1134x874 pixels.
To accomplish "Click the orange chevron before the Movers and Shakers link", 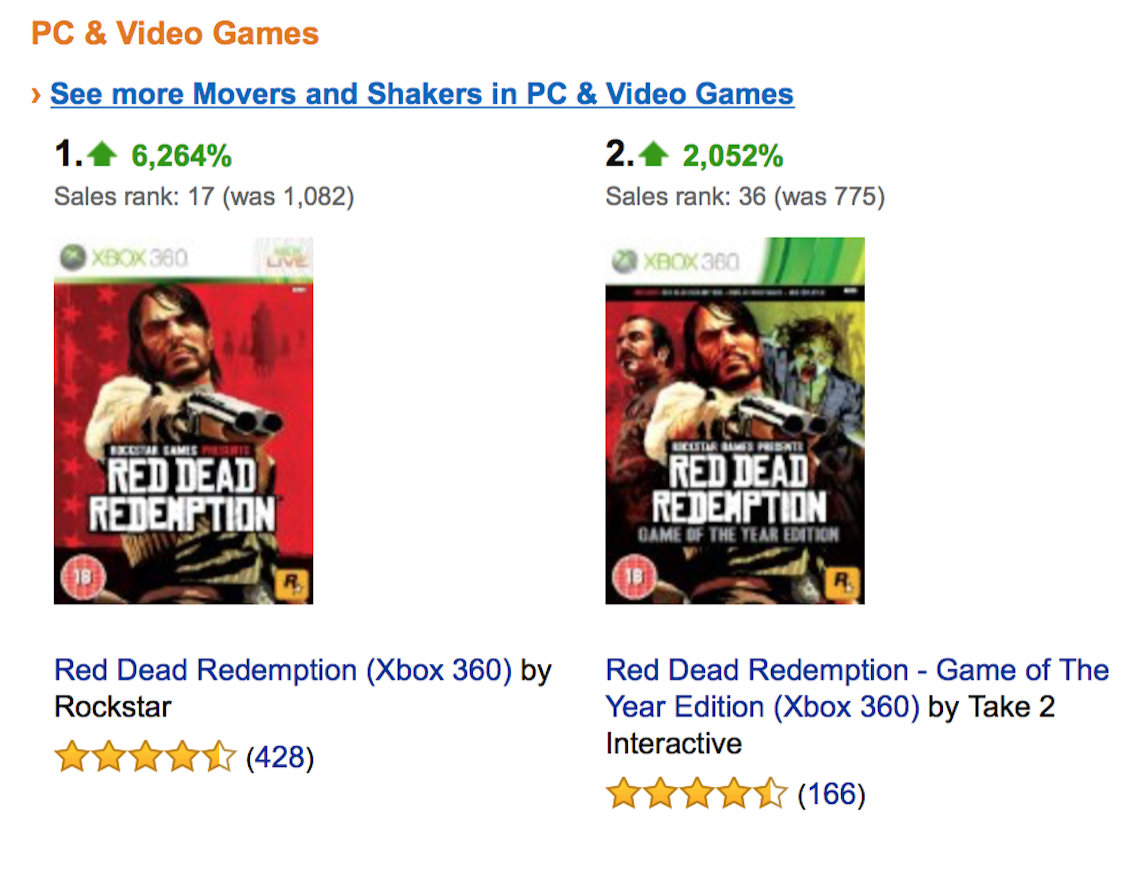I will pyautogui.click(x=37, y=94).
